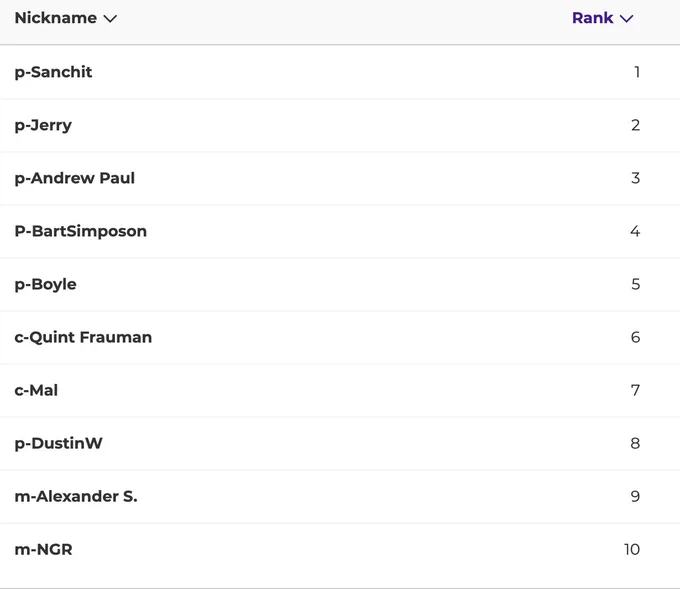
Task: Click the rank 2 cell for p-Jerry
Action: pos(635,125)
